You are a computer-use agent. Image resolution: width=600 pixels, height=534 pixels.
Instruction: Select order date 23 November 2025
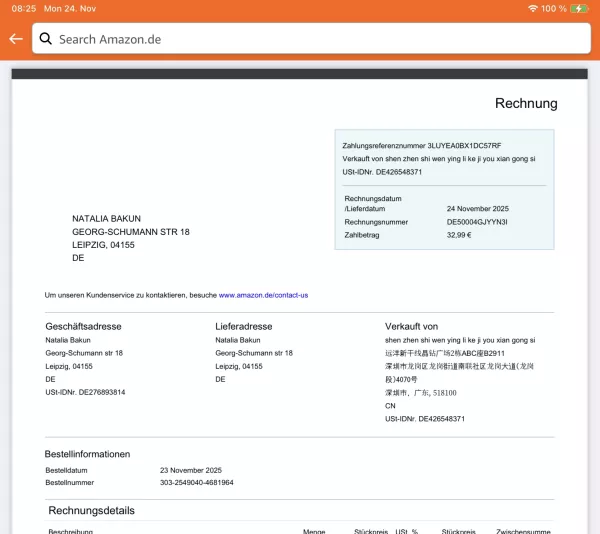tap(191, 470)
